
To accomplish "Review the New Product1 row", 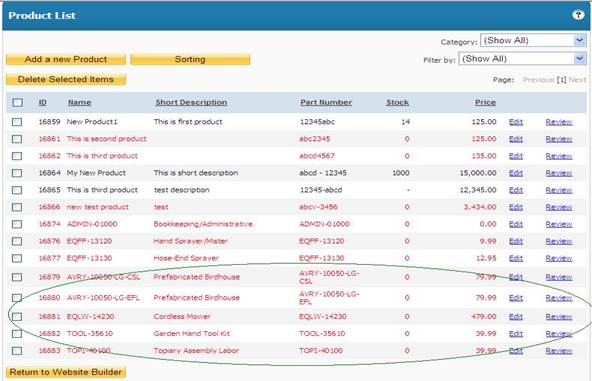I will [x=559, y=122].
